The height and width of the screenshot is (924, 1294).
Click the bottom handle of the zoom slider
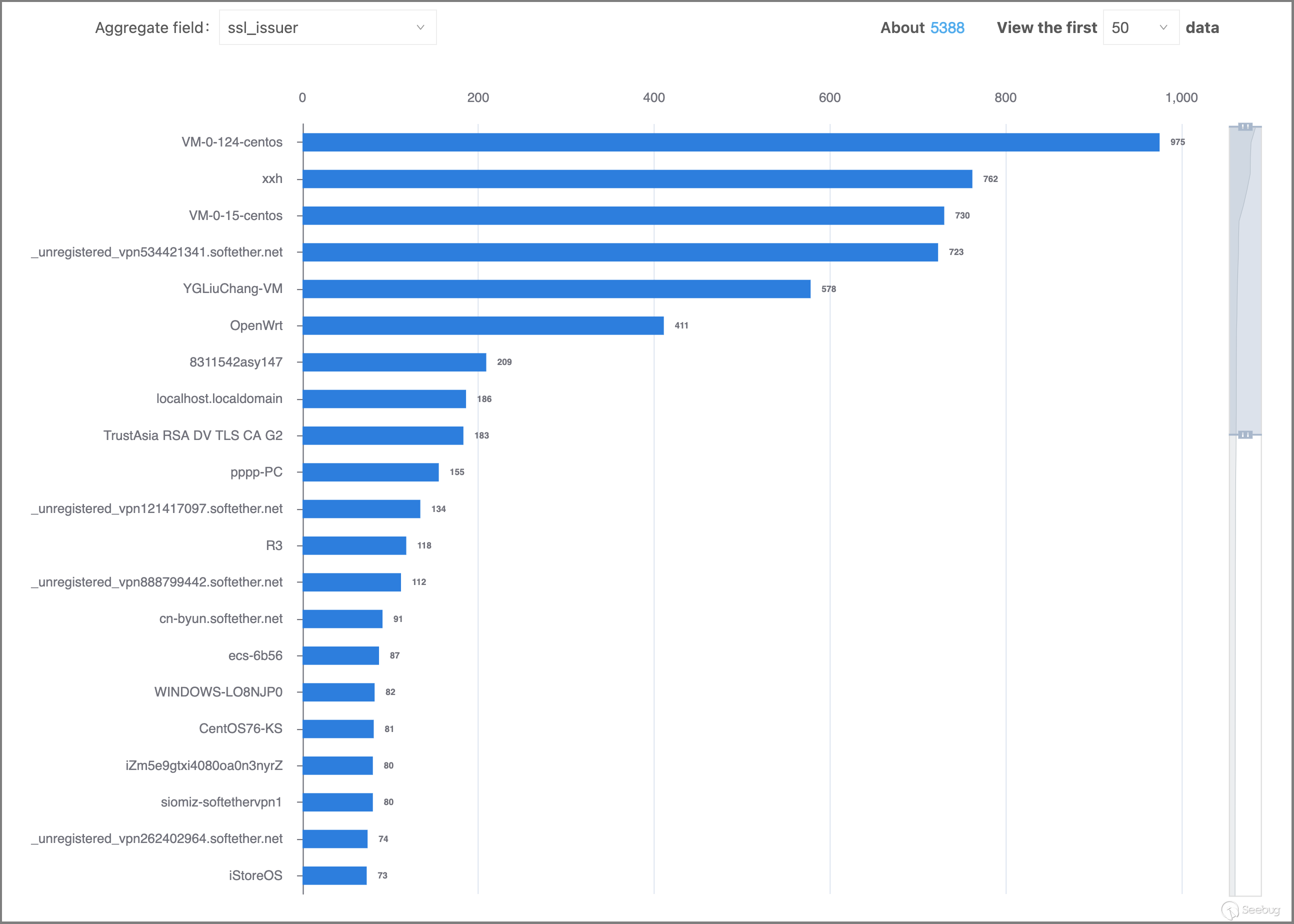[1245, 434]
